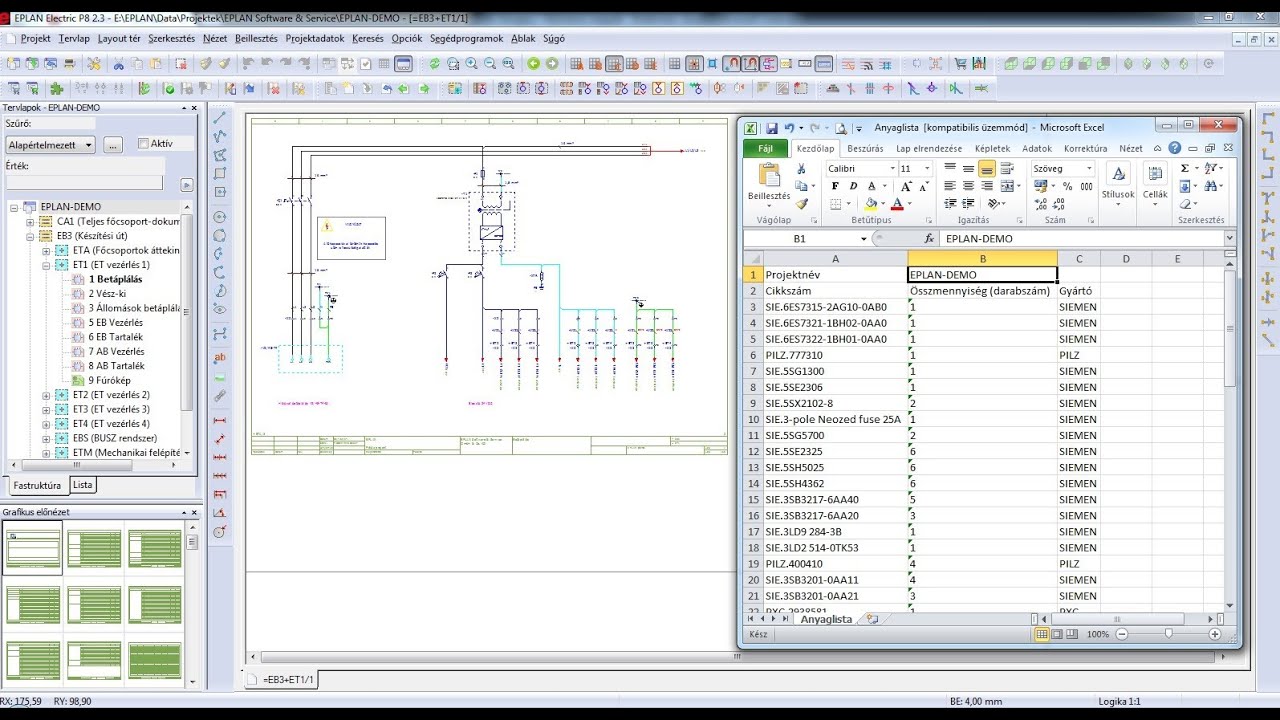Open the font size 11 dropdown
The height and width of the screenshot is (720, 1280).
point(928,169)
